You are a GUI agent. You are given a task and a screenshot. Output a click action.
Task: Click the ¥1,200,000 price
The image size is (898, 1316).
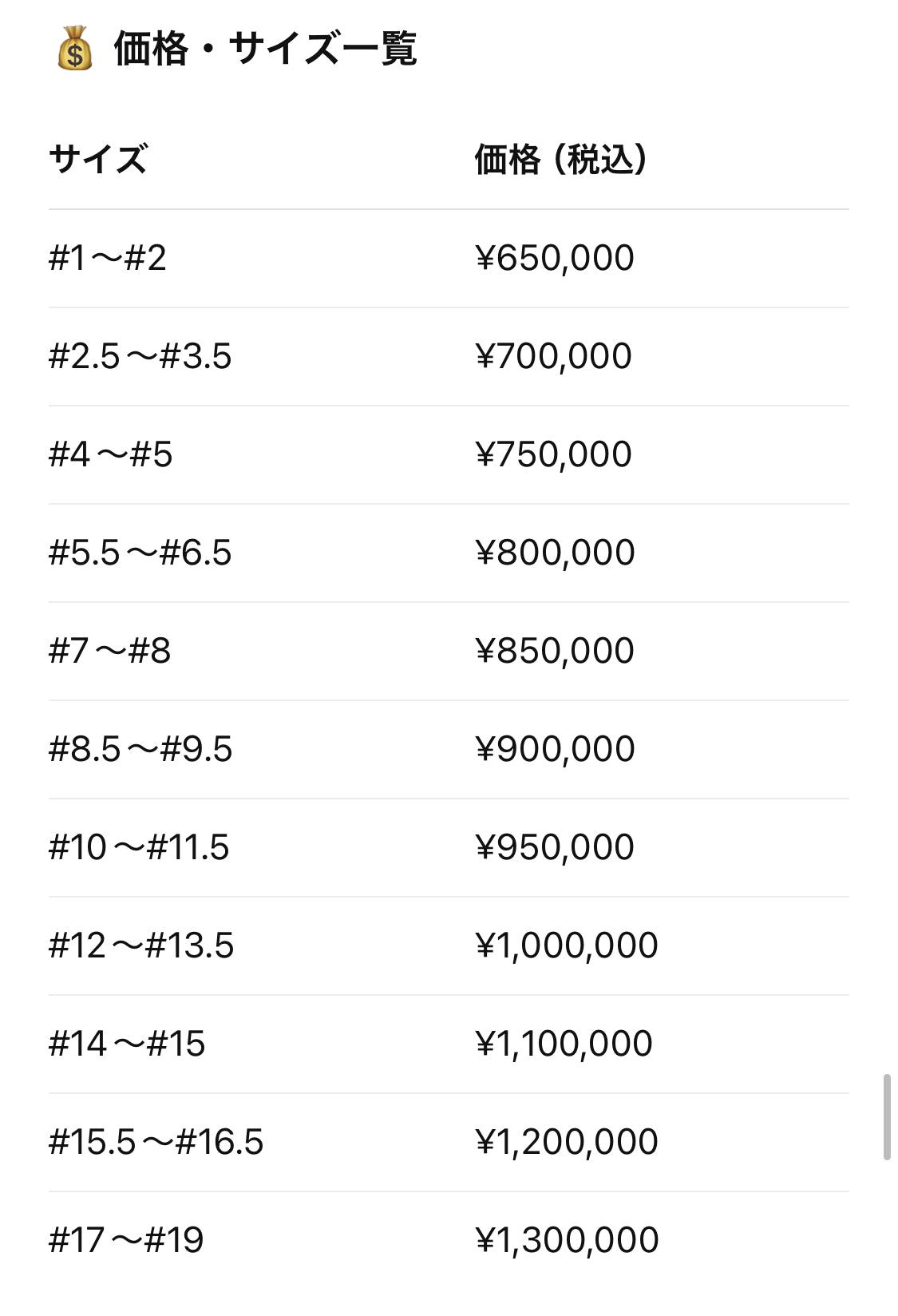click(x=566, y=1142)
